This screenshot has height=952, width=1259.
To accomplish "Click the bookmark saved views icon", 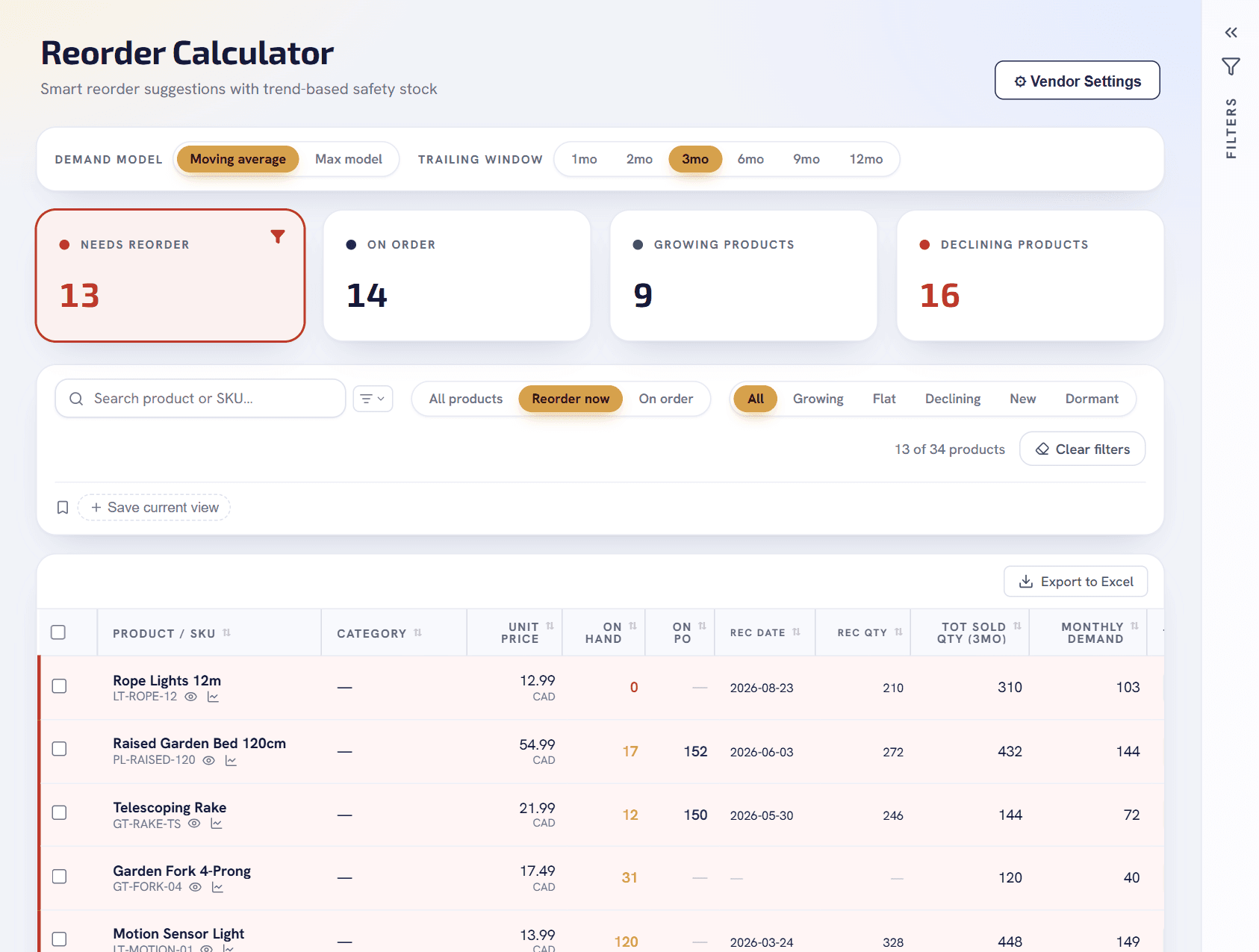I will point(63,508).
